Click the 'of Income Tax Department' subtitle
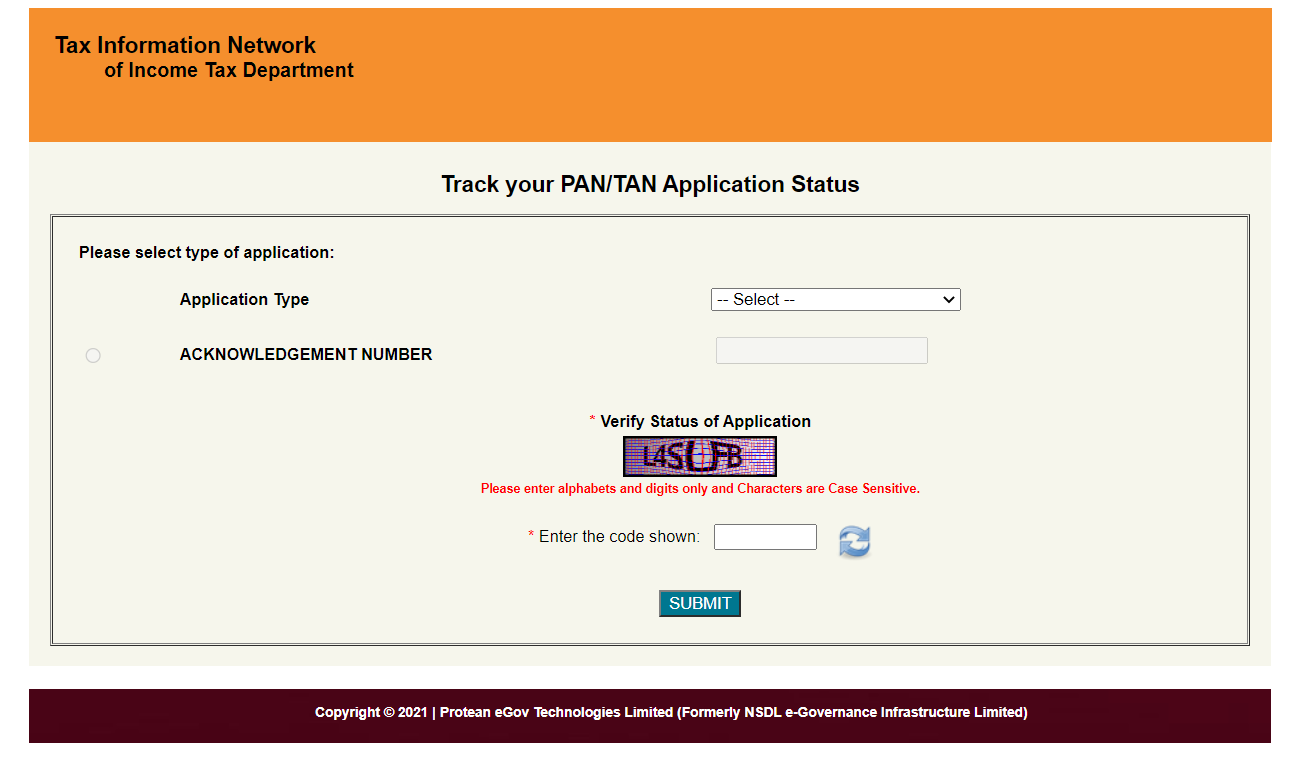The image size is (1290, 771). point(229,70)
